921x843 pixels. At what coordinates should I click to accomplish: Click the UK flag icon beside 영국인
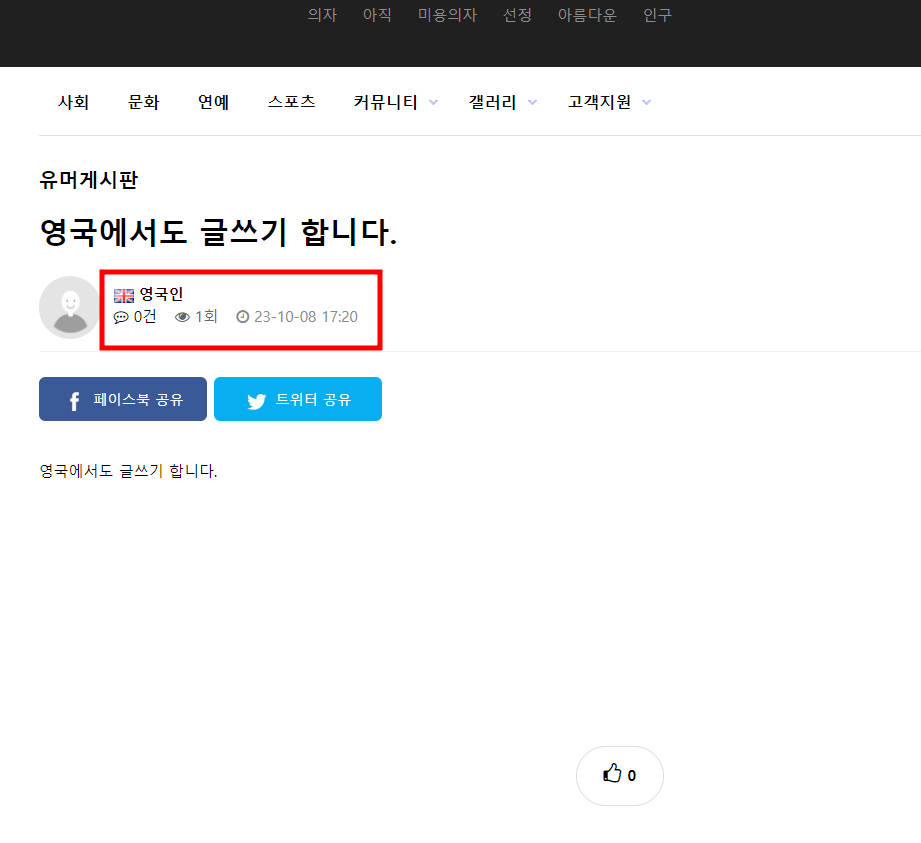pyautogui.click(x=124, y=295)
